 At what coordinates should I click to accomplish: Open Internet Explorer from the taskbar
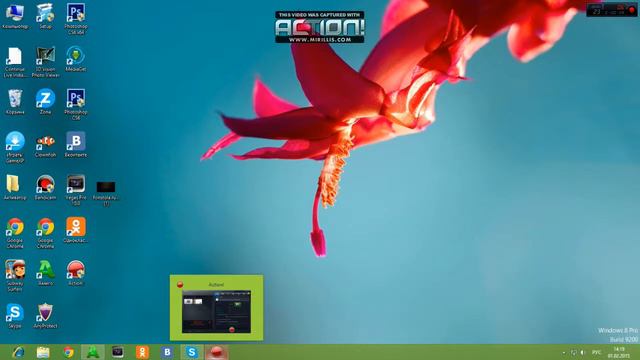pos(18,352)
